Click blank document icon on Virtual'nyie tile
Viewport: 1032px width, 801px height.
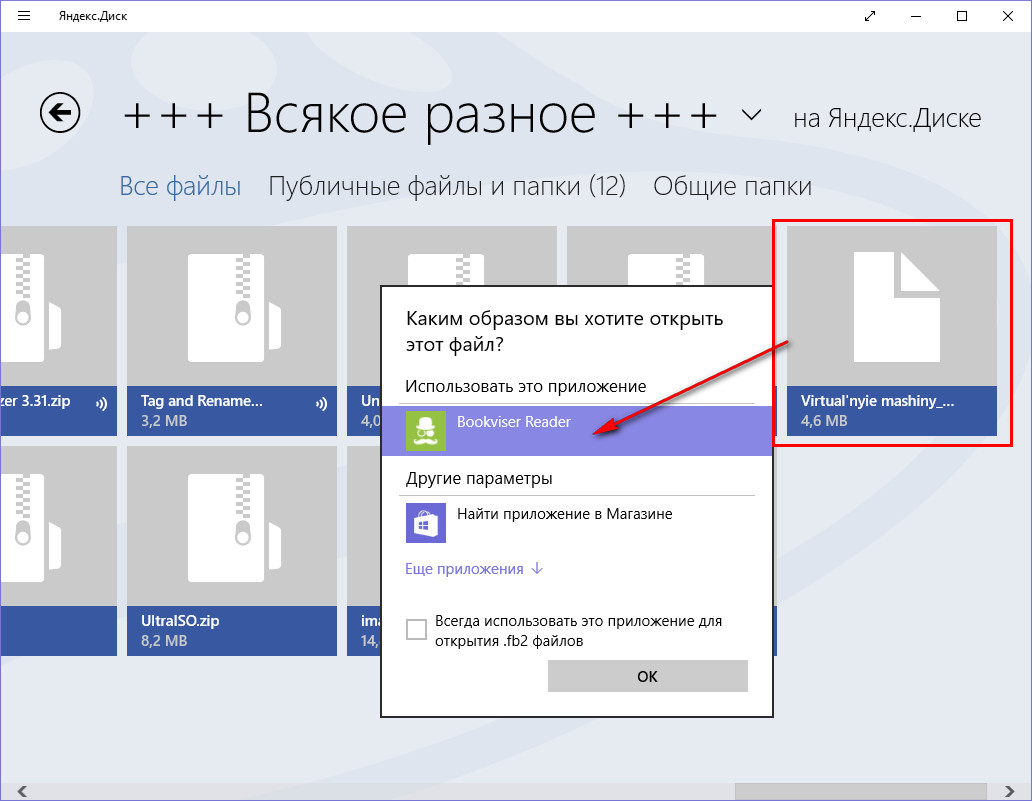(896, 307)
